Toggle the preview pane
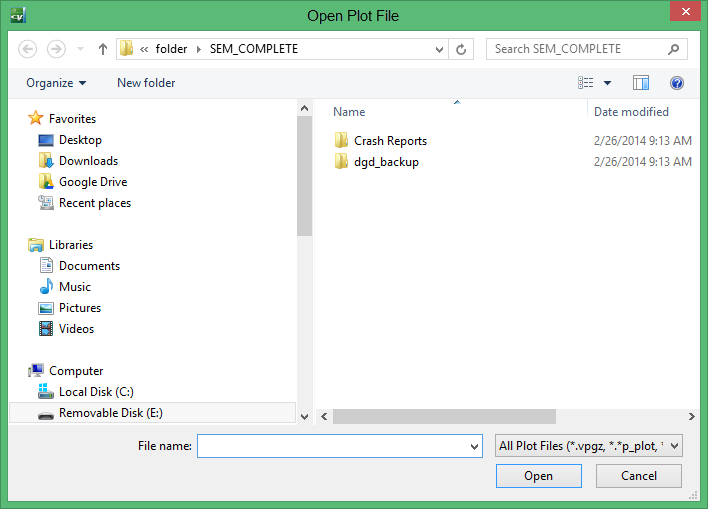The image size is (708, 509). point(641,83)
